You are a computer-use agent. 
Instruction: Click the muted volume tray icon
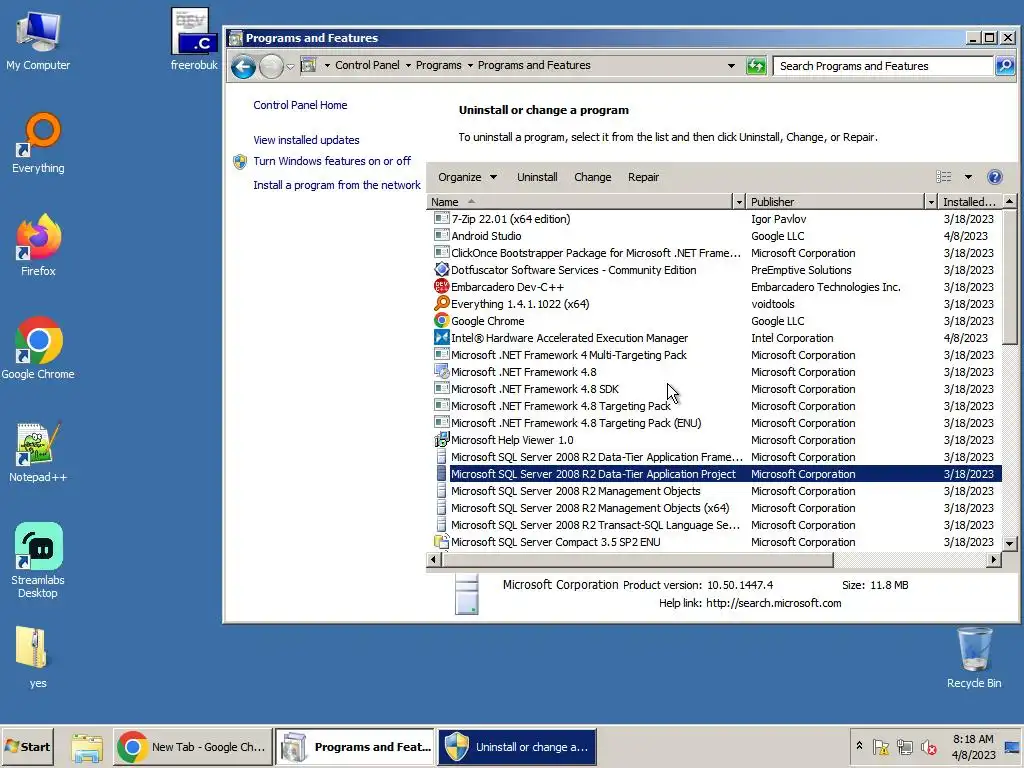click(x=928, y=747)
